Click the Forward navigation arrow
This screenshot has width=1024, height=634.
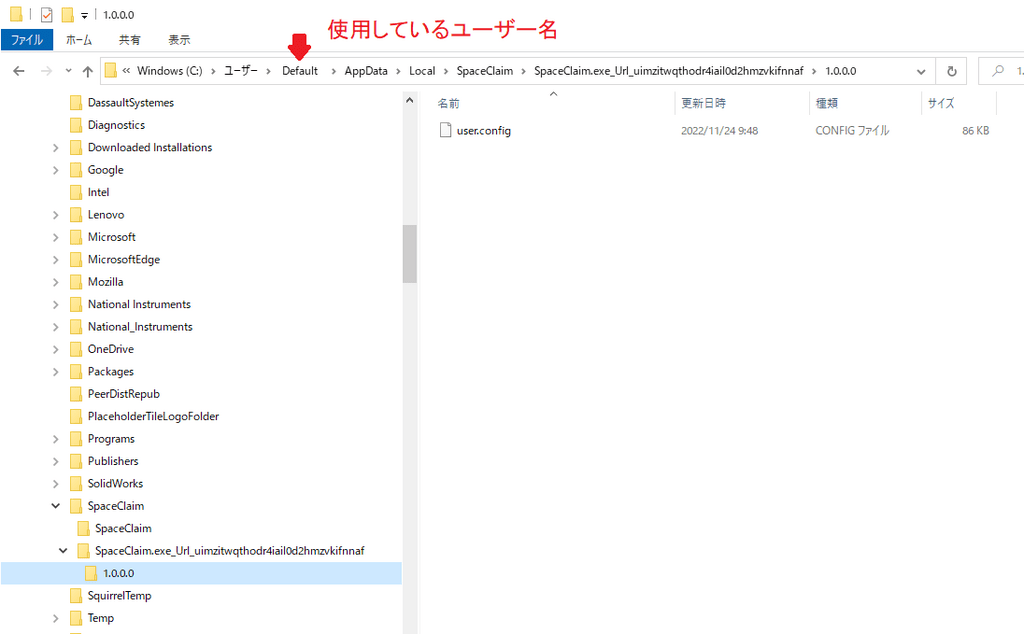pos(46,71)
